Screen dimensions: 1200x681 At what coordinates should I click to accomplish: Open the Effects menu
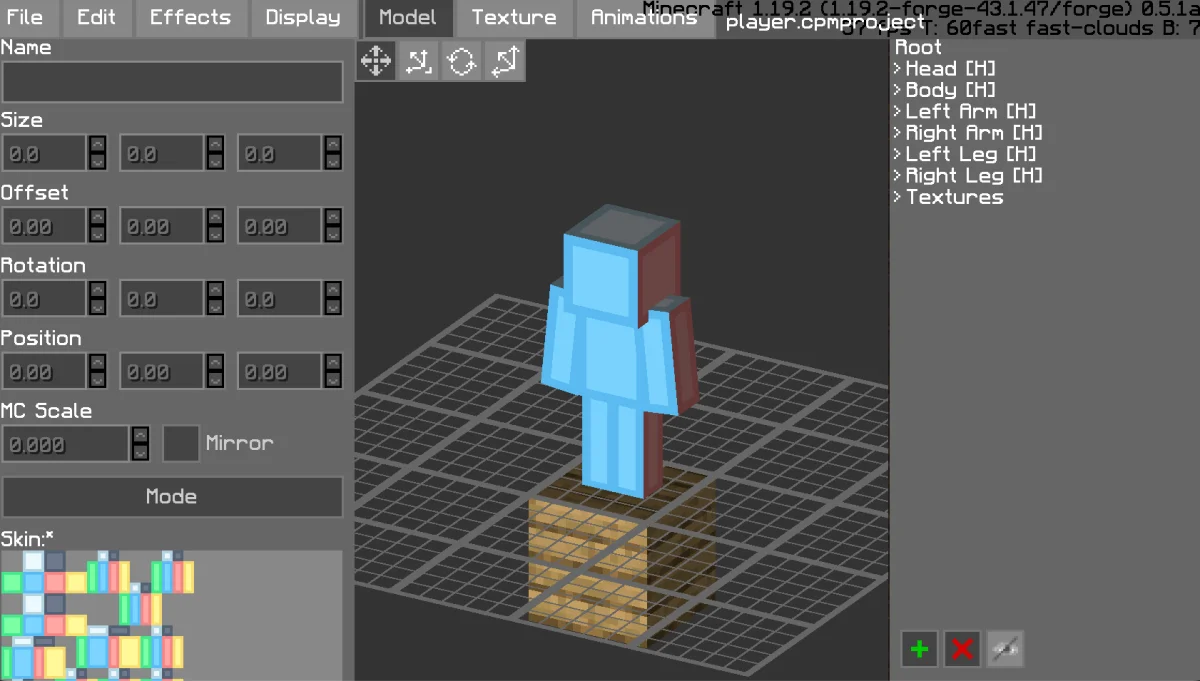190,17
